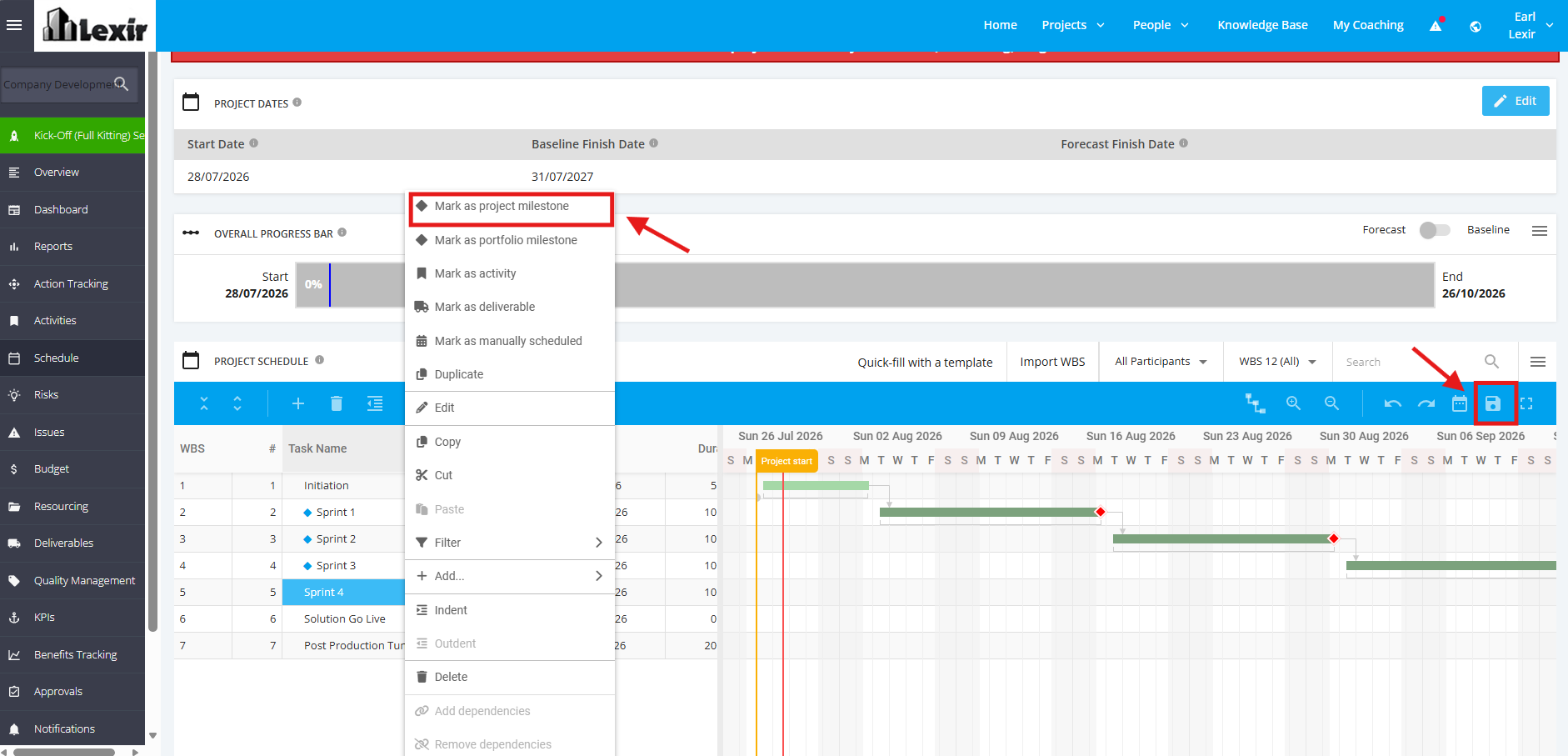Toggle Forecast/Baseline switch
Viewport: 1568px width, 756px height.
pyautogui.click(x=1435, y=230)
